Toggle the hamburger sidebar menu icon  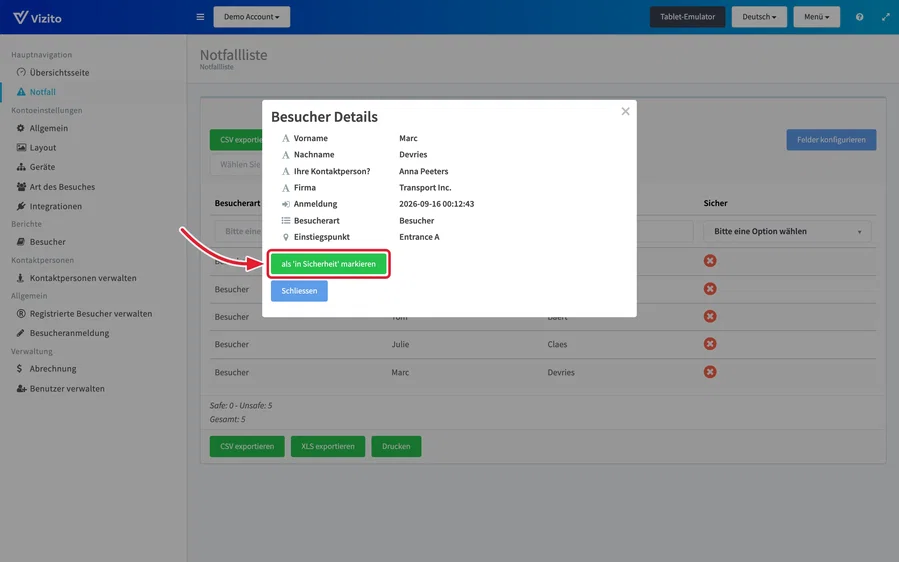tap(200, 17)
